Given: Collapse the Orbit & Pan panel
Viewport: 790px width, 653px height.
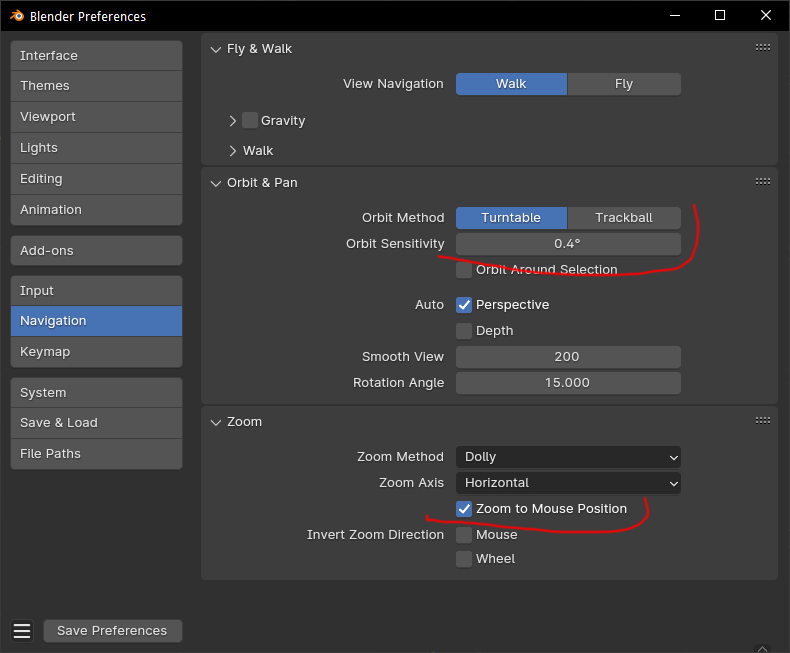Looking at the screenshot, I should [x=216, y=183].
